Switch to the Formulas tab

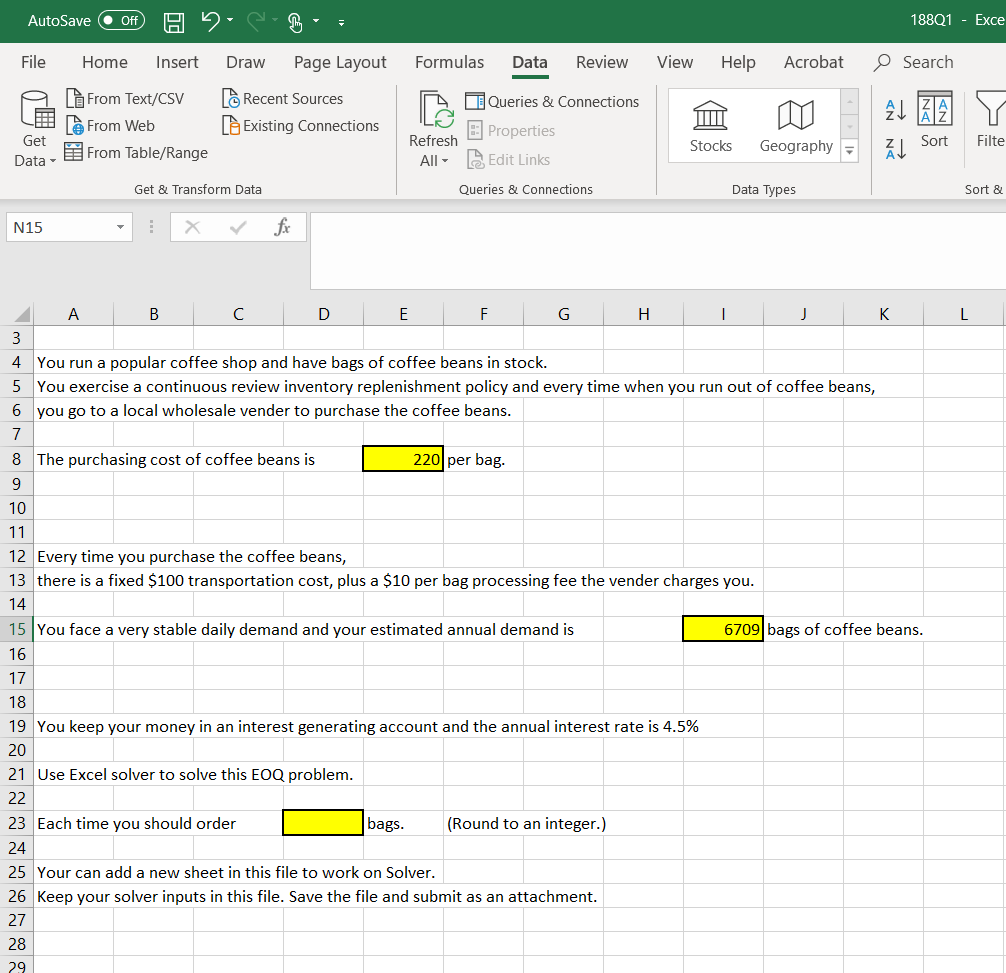tap(449, 62)
